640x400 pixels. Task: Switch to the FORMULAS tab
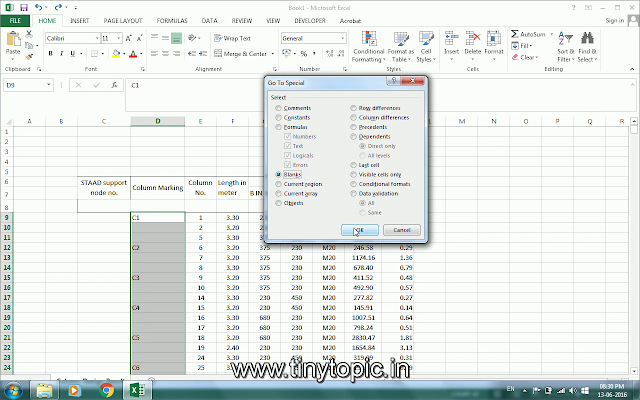coord(172,21)
